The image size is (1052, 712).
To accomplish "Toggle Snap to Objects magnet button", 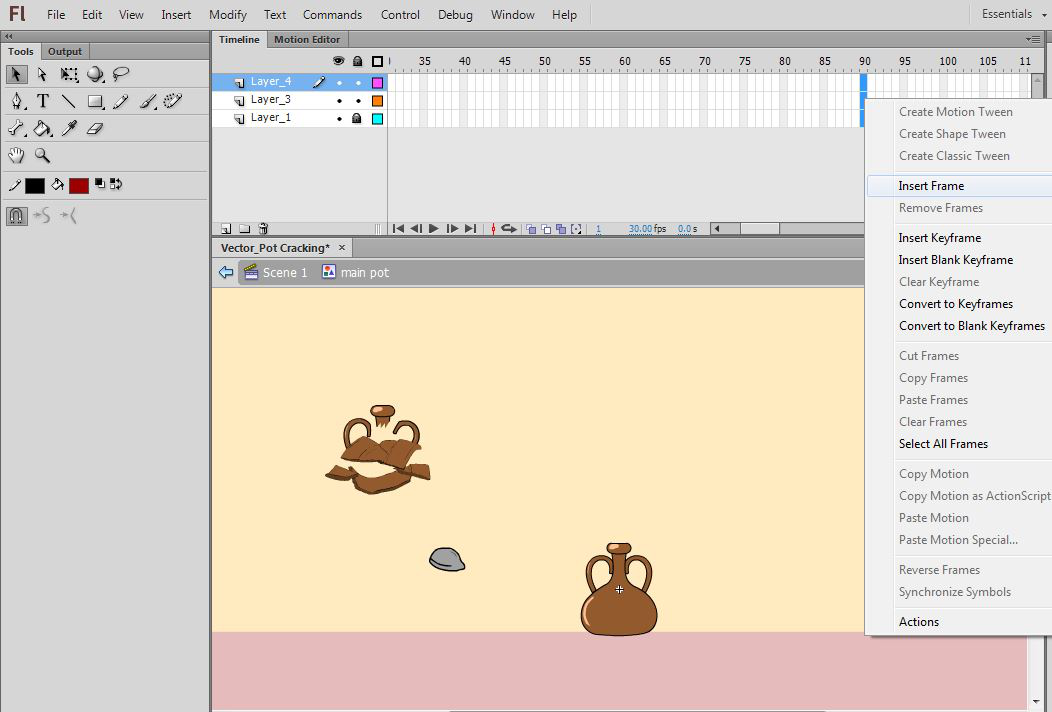I will tap(16, 215).
